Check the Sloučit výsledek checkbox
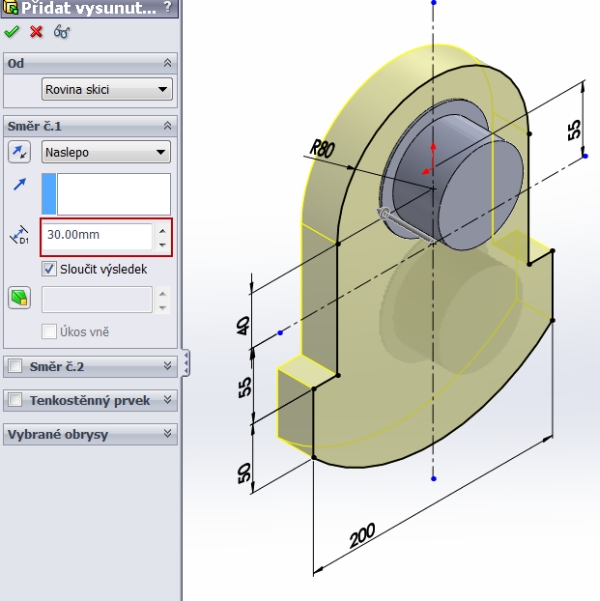The image size is (600, 601). point(49,269)
